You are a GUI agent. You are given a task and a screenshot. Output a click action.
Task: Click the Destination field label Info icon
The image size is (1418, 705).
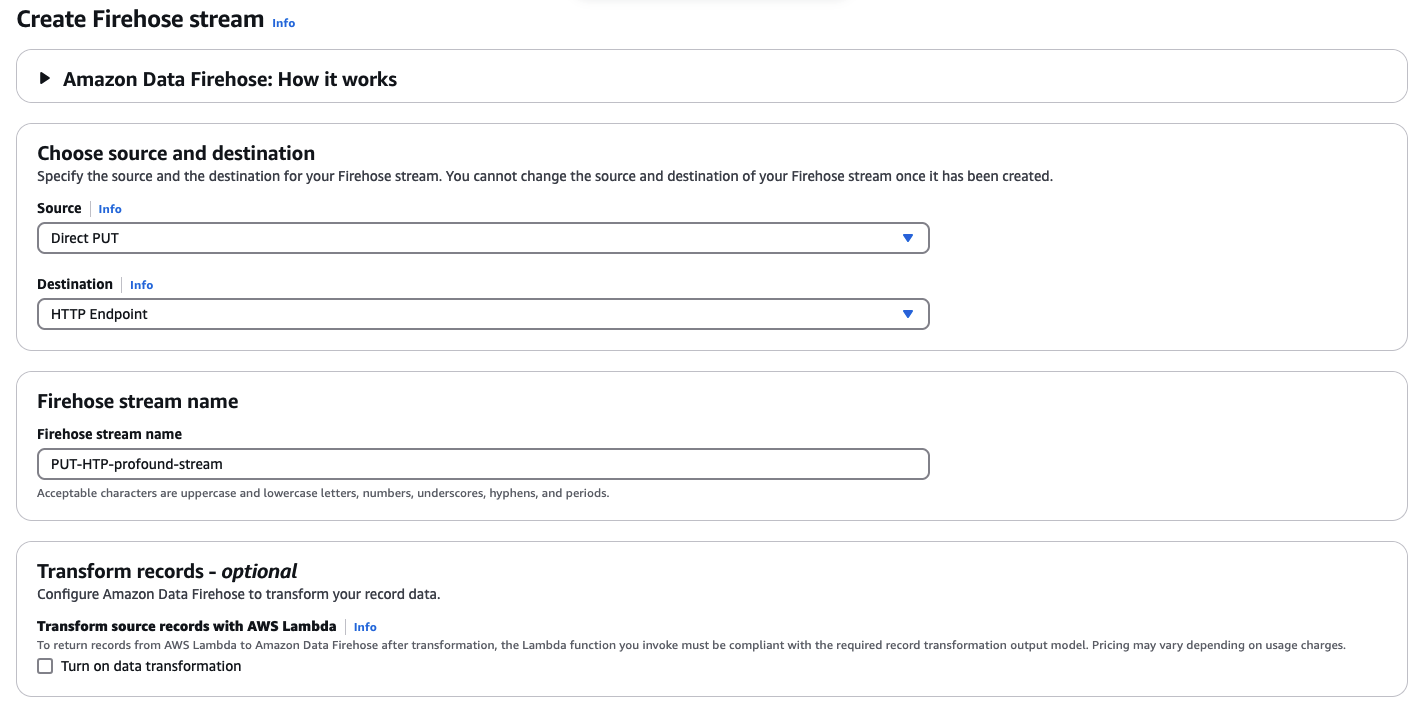coord(141,284)
